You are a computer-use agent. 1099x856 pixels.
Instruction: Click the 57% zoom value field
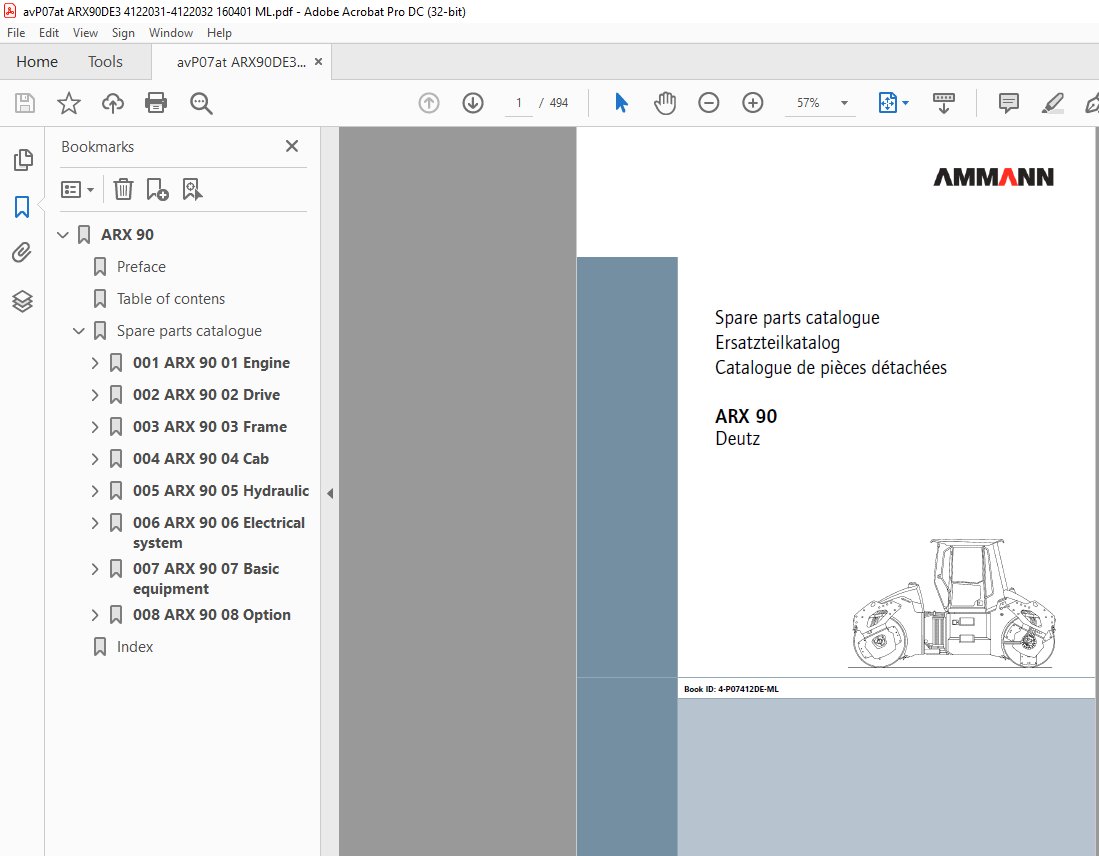(808, 103)
